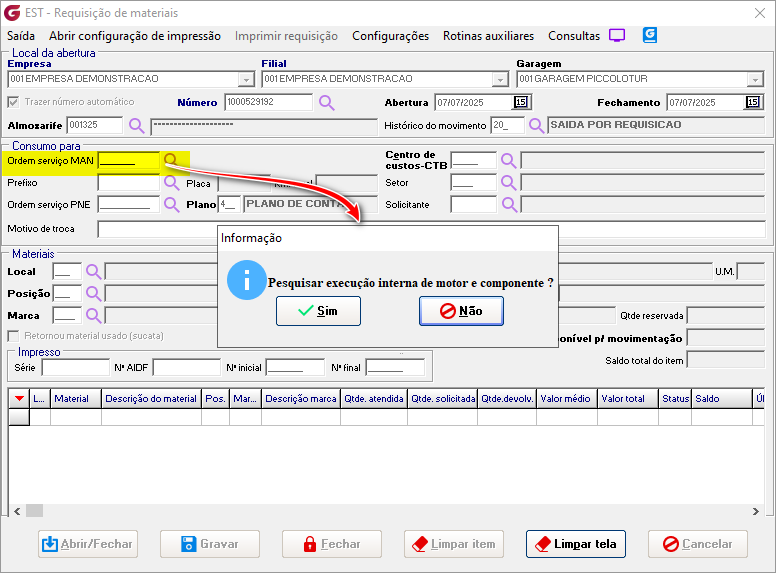This screenshot has width=776, height=573.
Task: Click Local search magnifier in Materiais
Action: point(93,272)
